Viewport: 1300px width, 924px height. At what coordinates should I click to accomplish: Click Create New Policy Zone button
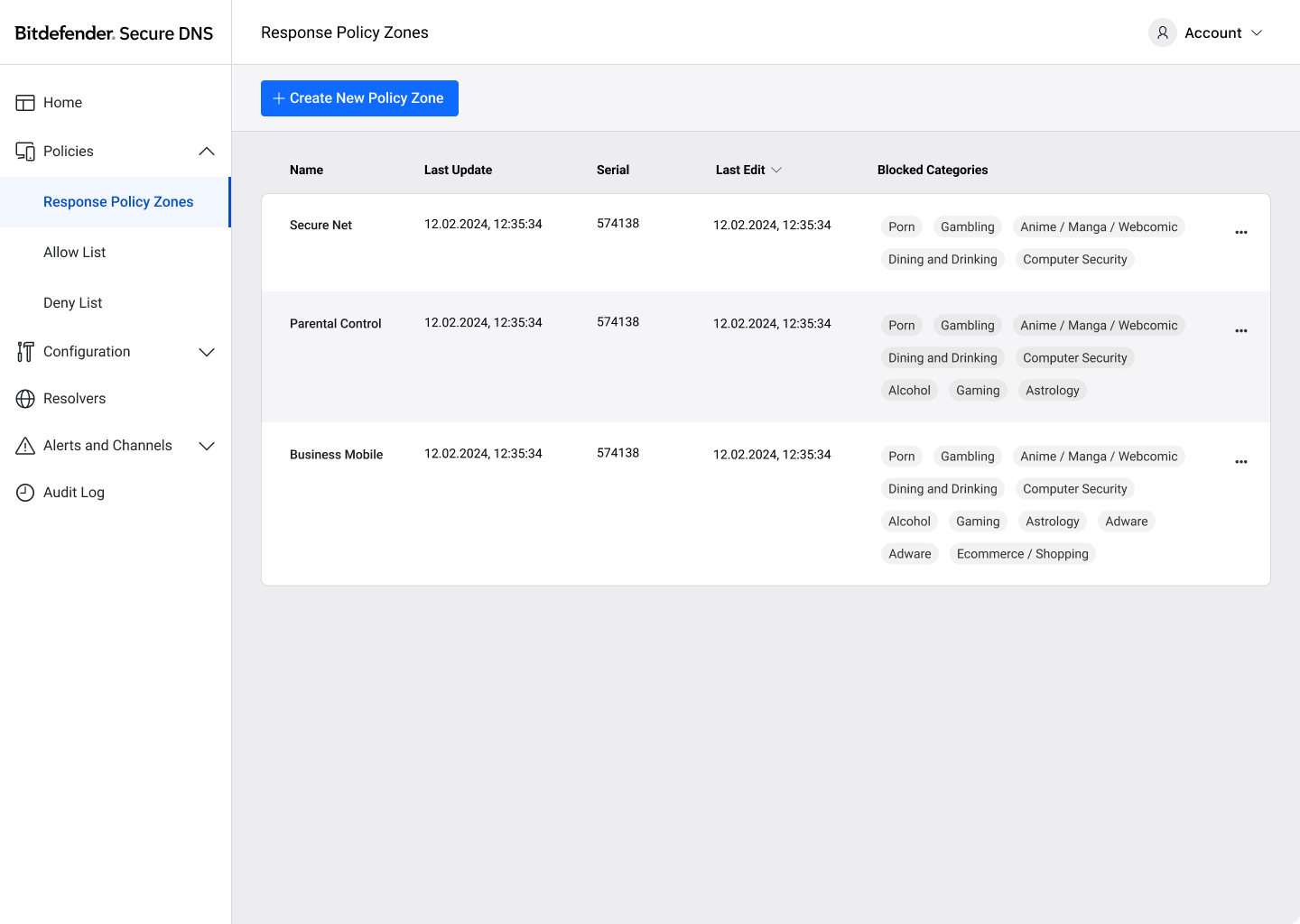tap(359, 98)
